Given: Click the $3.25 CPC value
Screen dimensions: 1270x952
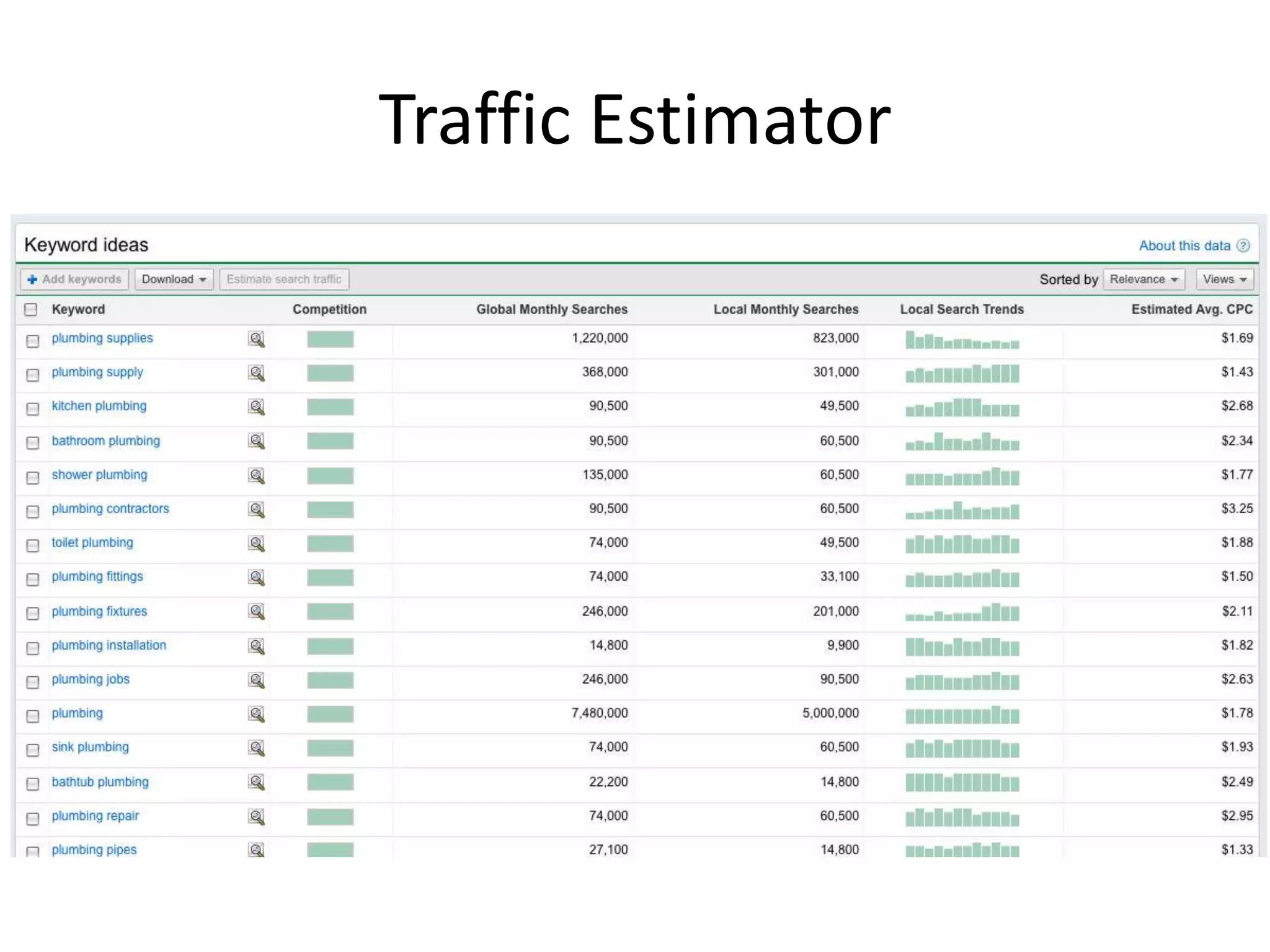Looking at the screenshot, I should [1237, 509].
